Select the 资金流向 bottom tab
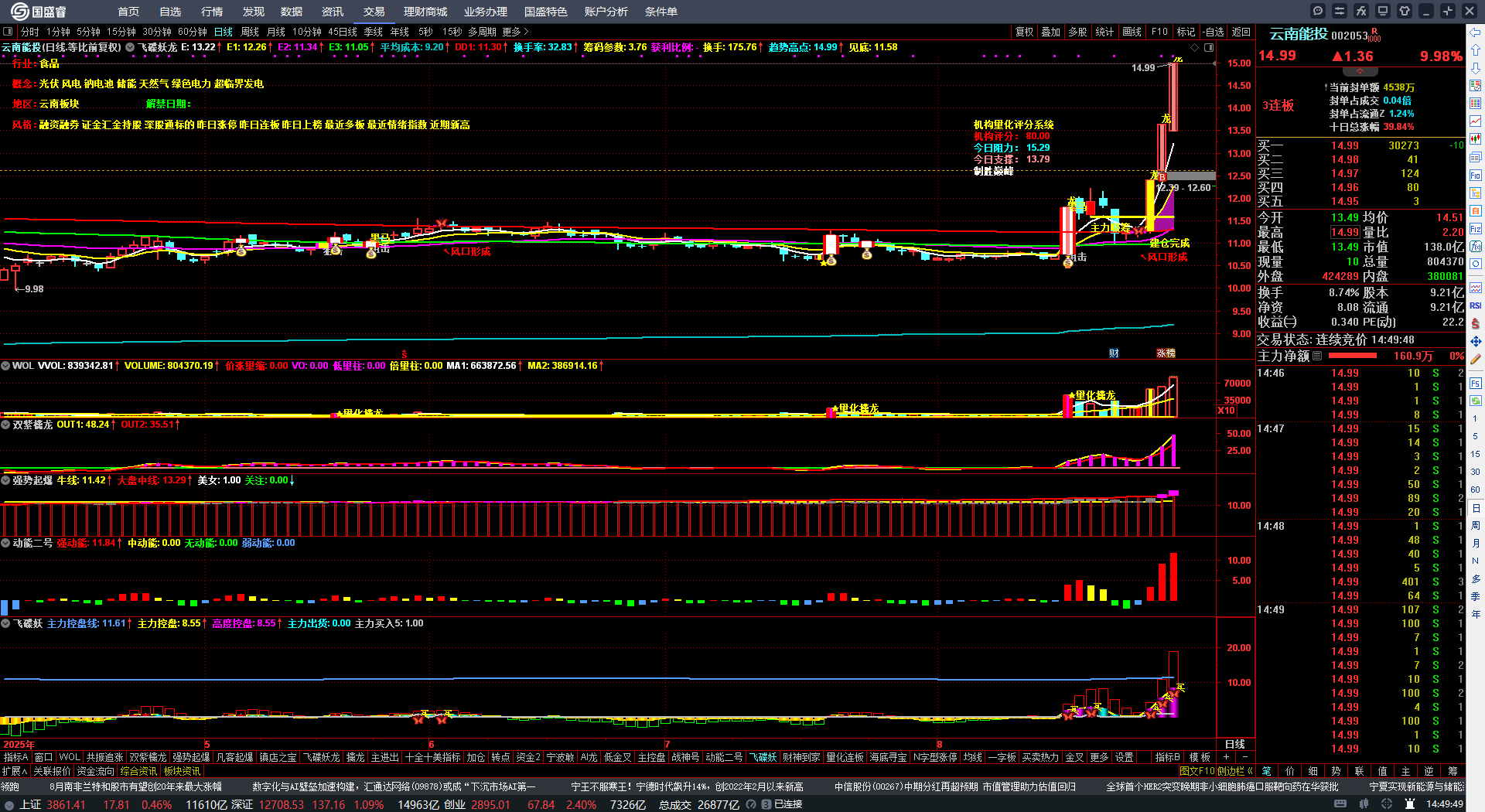 pos(96,771)
